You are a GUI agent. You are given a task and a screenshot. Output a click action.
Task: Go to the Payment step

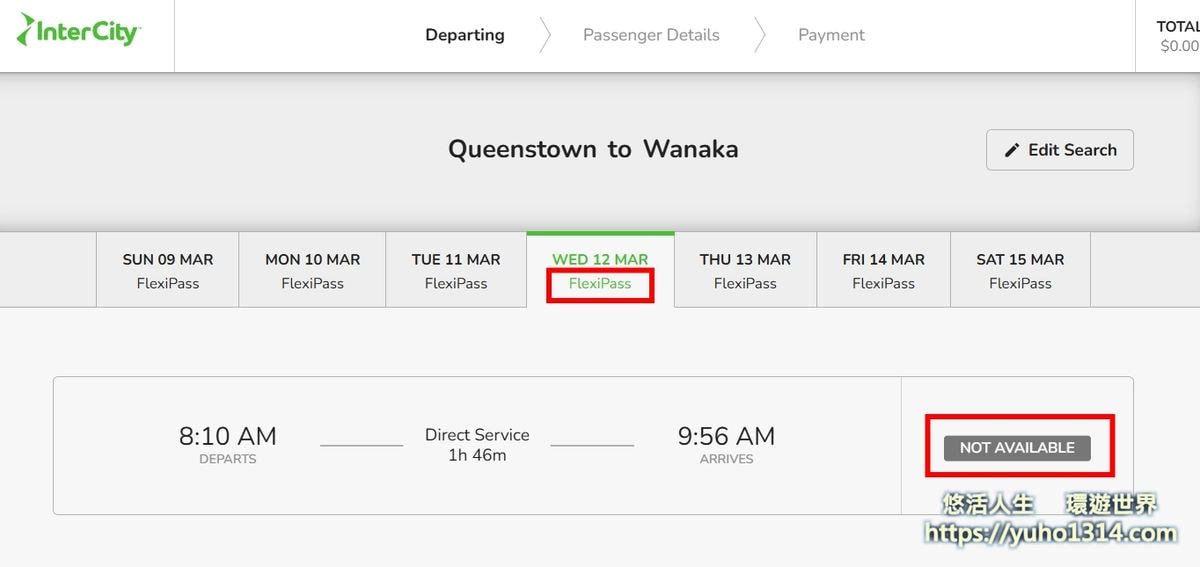point(831,35)
